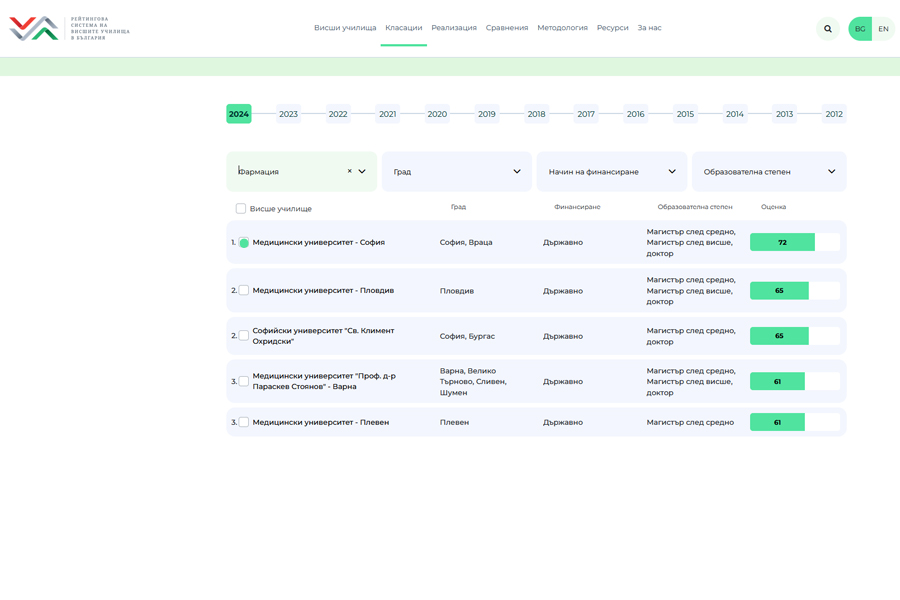This screenshot has height=600, width=900.
Task: Toggle the Висше училище select-all checkbox
Action: [241, 208]
